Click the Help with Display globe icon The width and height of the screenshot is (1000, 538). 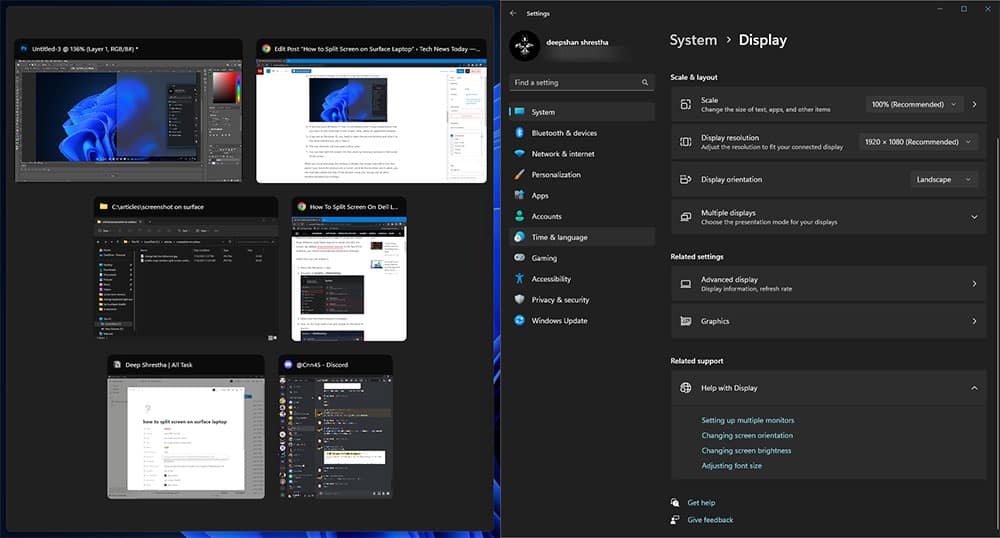click(x=686, y=388)
